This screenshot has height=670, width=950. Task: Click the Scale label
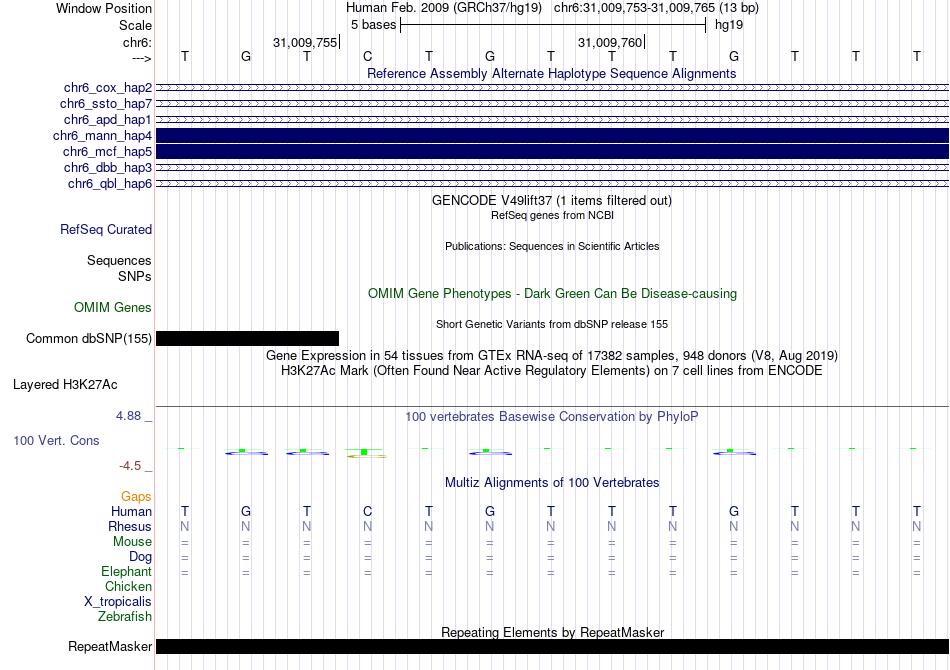135,25
